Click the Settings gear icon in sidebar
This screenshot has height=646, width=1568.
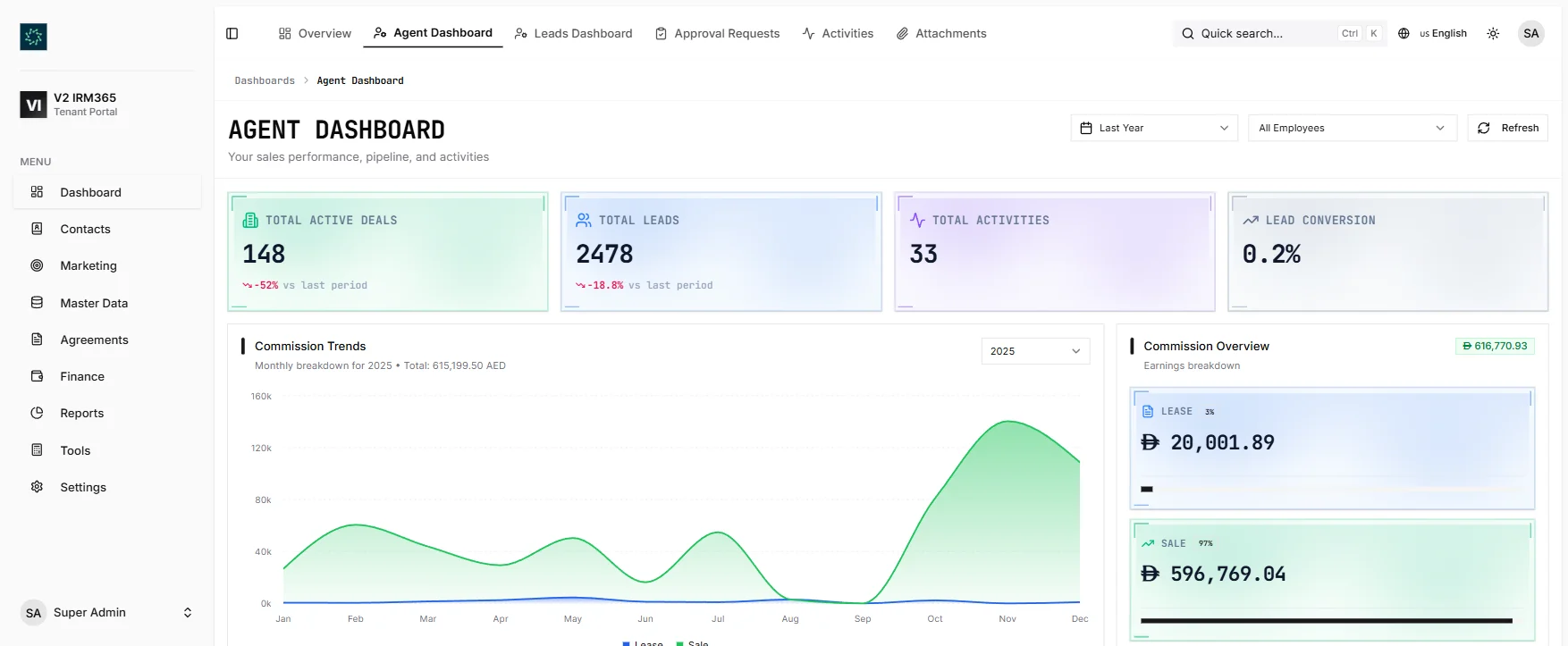37,487
